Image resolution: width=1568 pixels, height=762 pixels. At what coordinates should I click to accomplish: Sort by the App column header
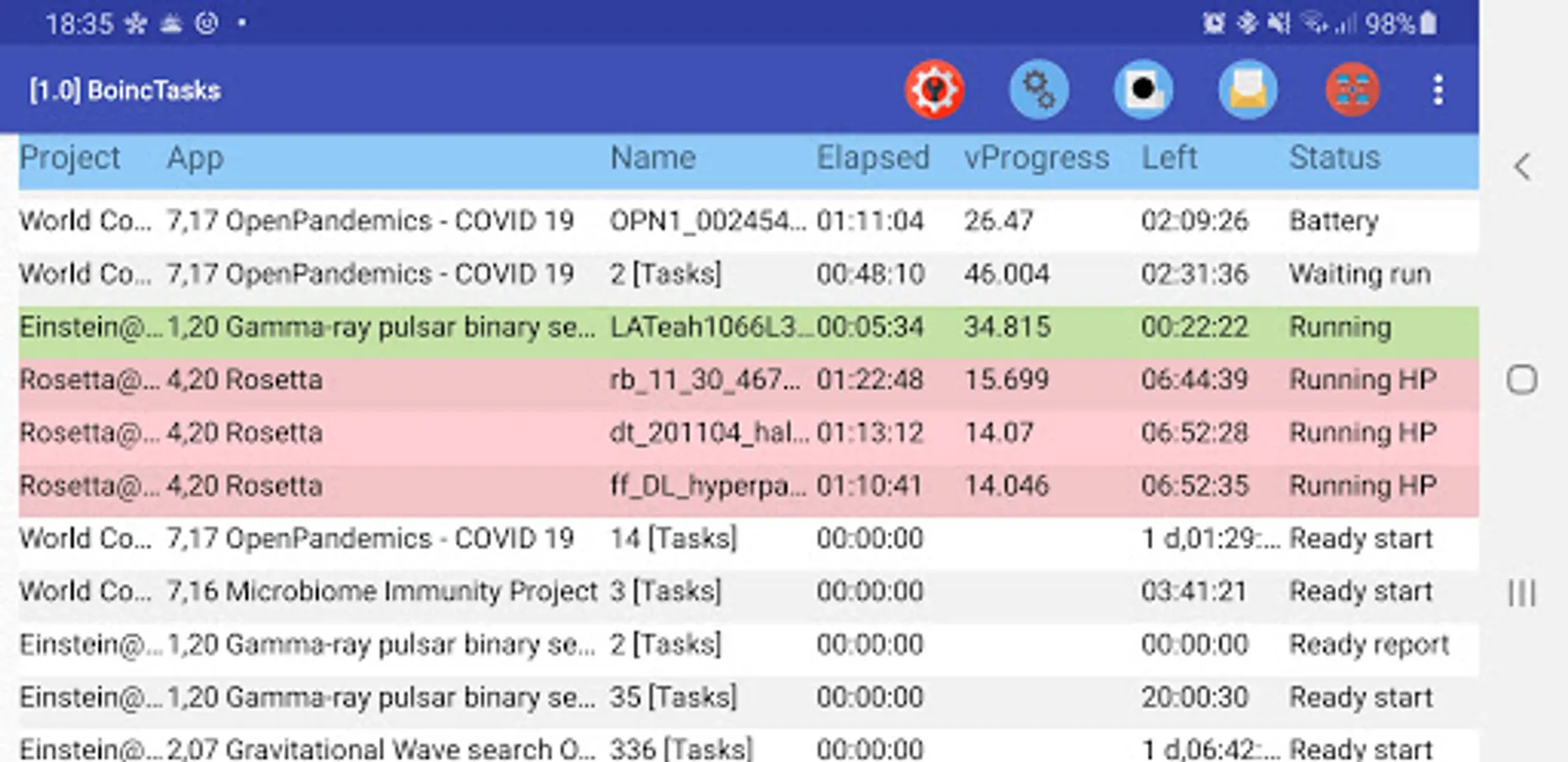click(195, 158)
